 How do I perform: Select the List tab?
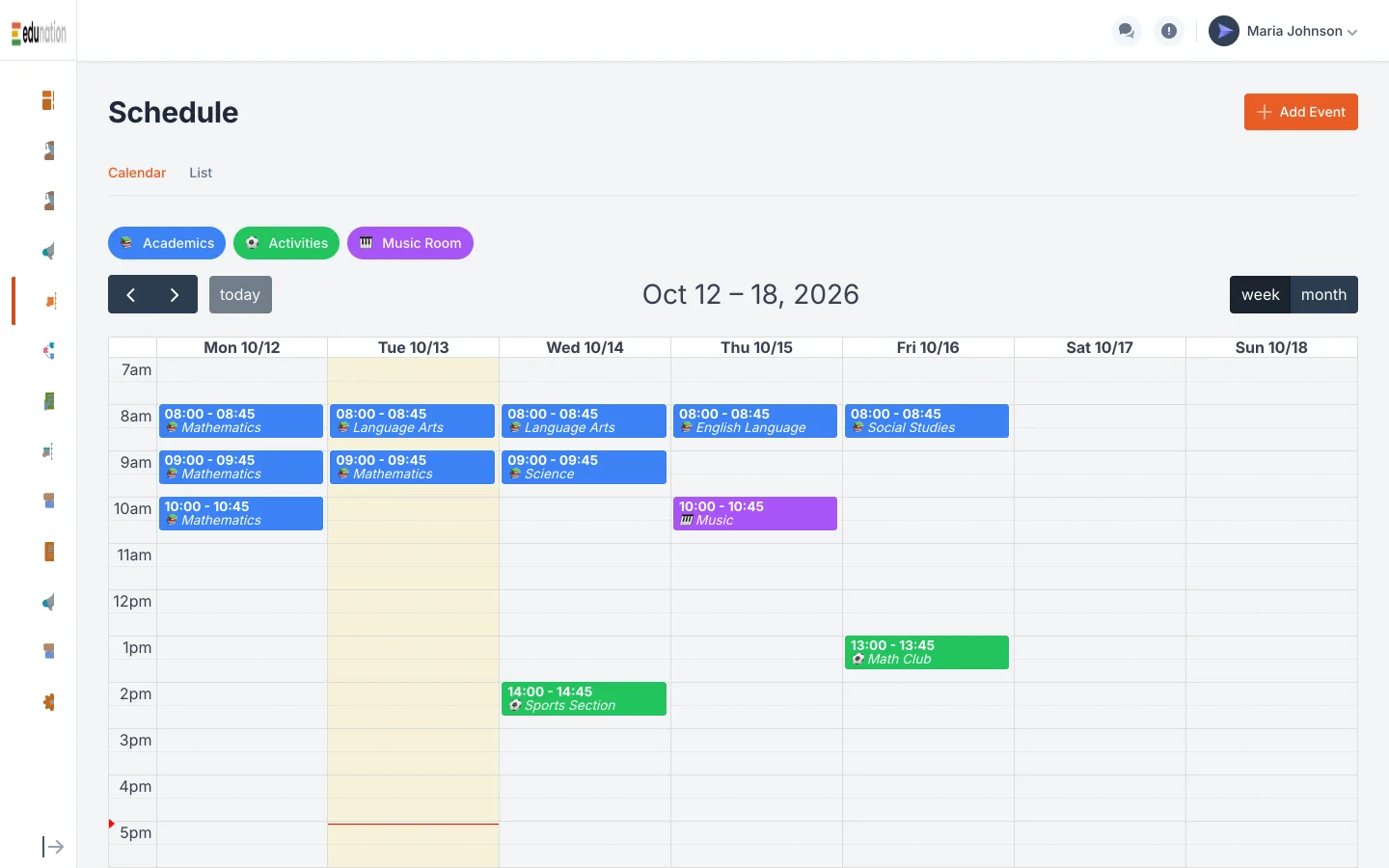(x=201, y=173)
